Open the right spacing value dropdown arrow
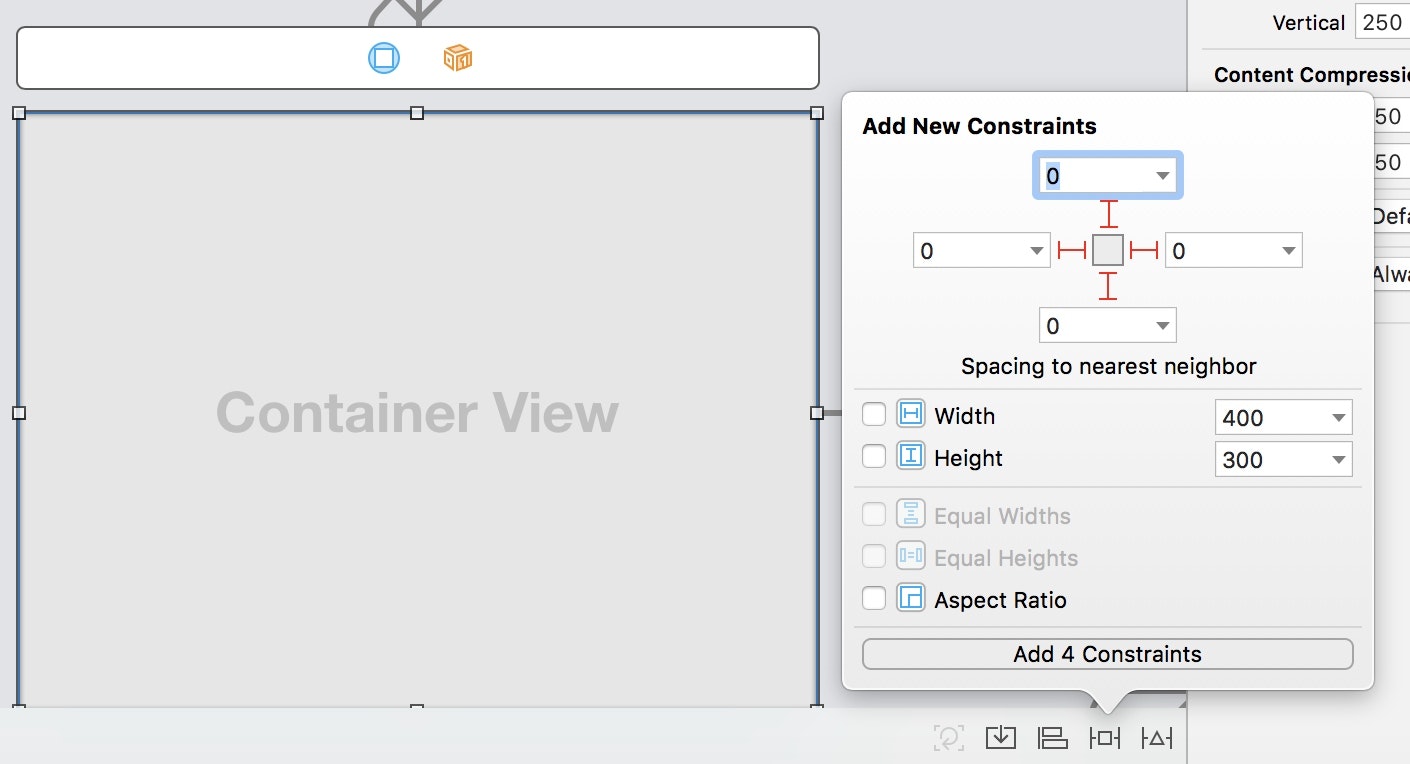 pos(1289,251)
